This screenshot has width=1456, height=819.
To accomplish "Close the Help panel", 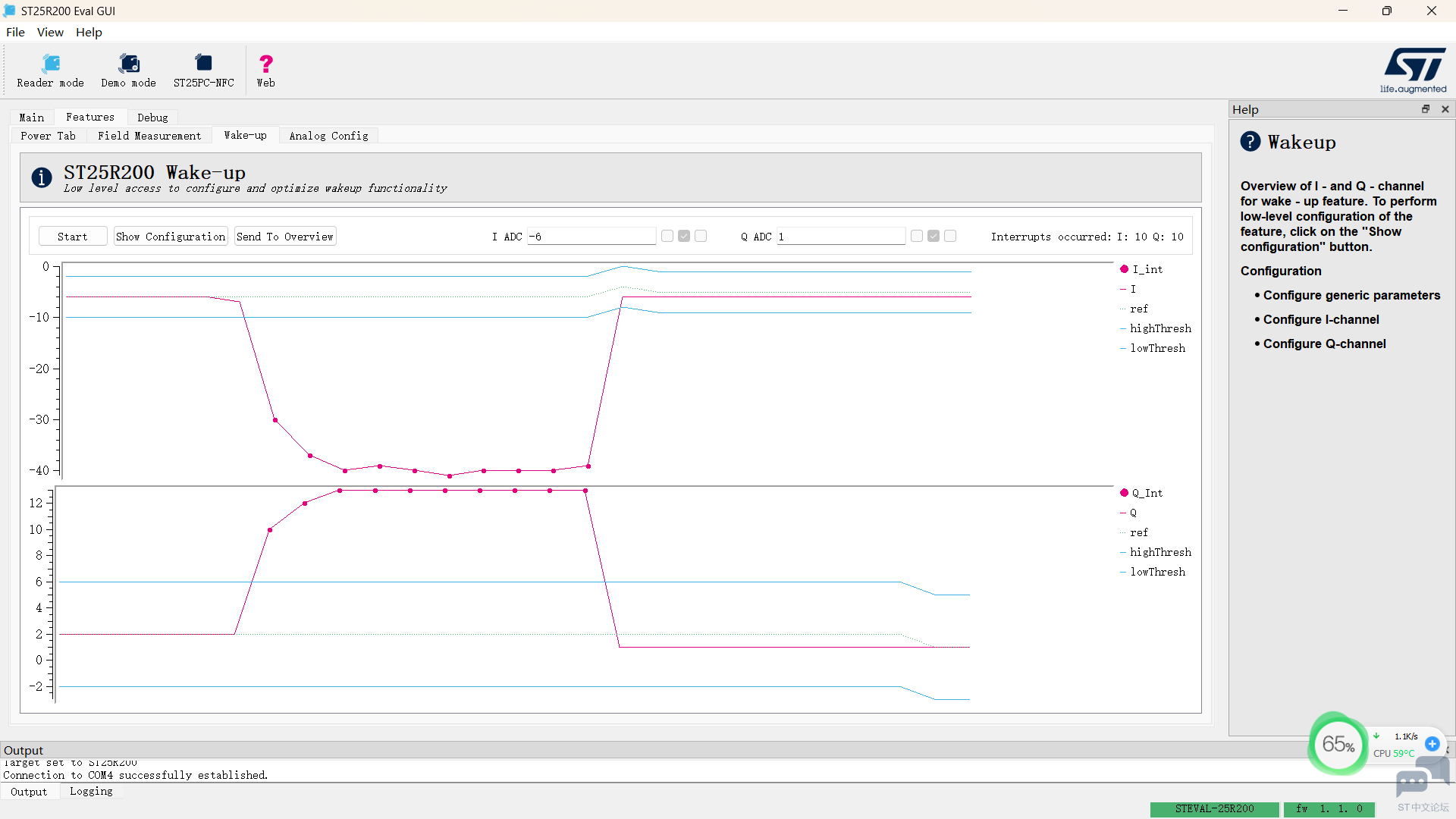I will [x=1445, y=109].
